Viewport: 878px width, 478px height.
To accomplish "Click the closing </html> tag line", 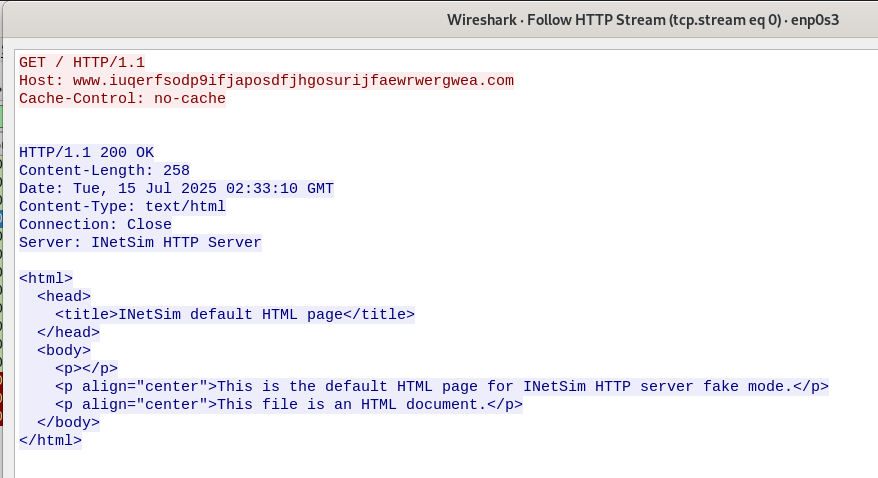I will click(50, 440).
